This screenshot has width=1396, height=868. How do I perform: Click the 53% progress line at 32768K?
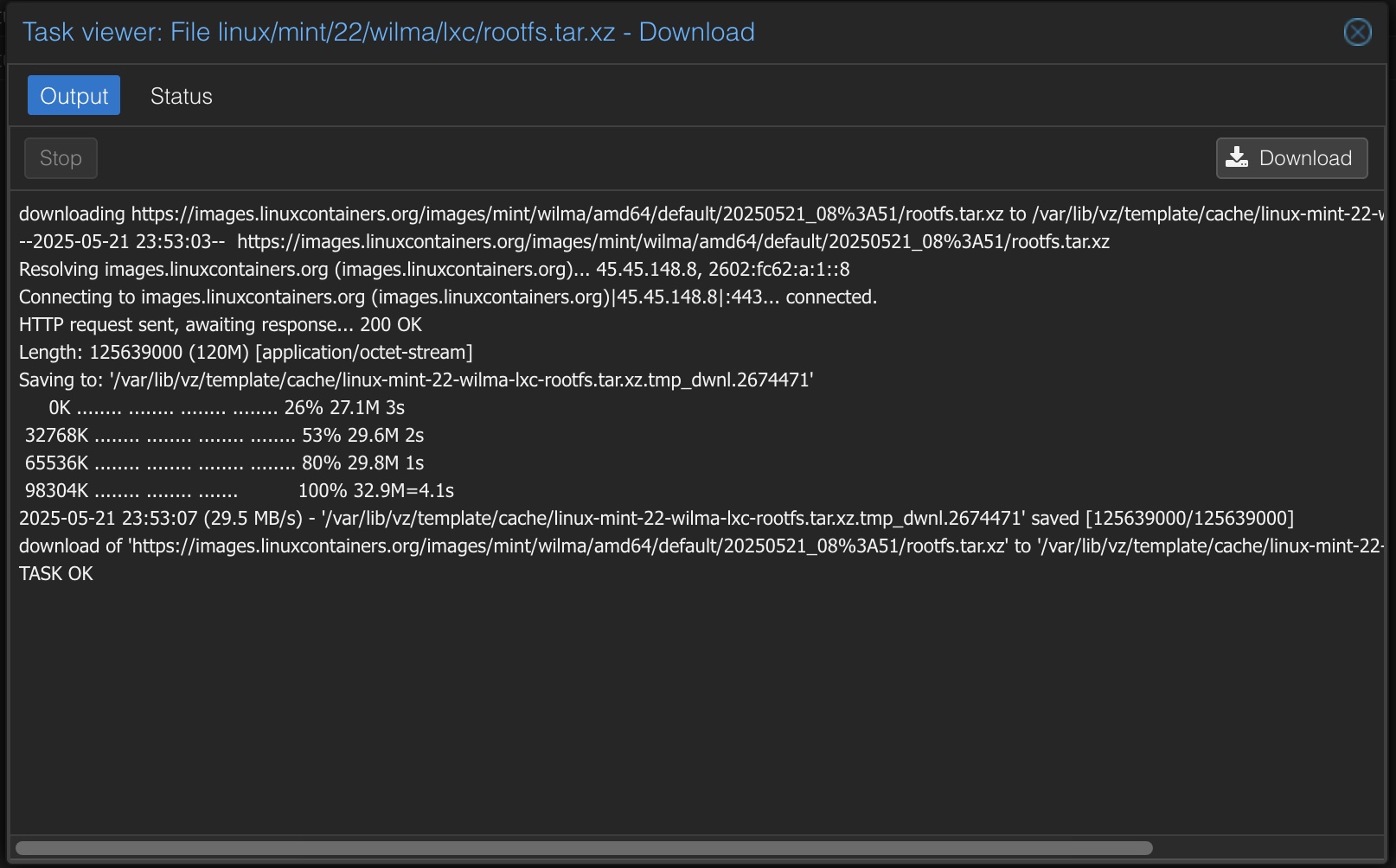click(224, 436)
